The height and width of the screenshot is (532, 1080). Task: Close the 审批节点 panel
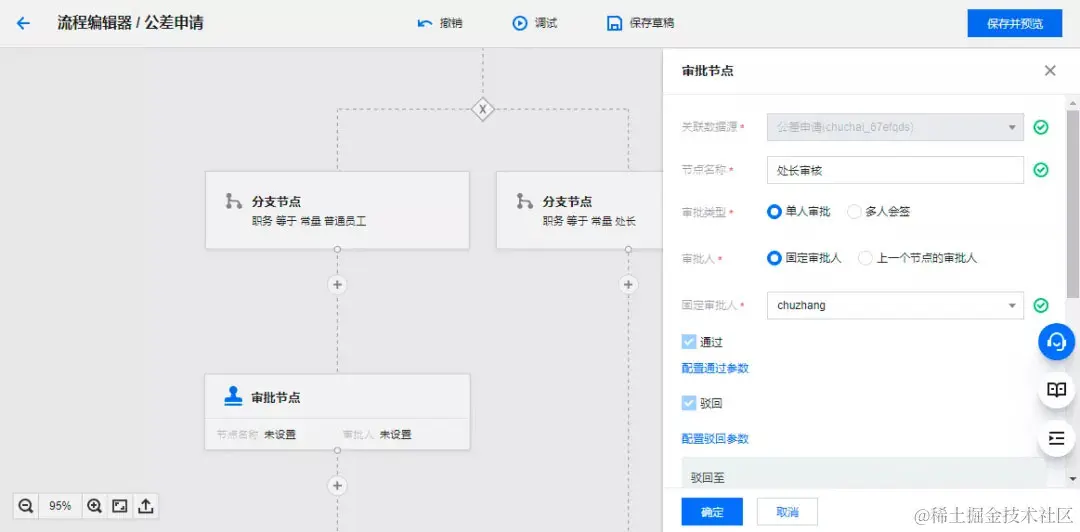[1050, 70]
